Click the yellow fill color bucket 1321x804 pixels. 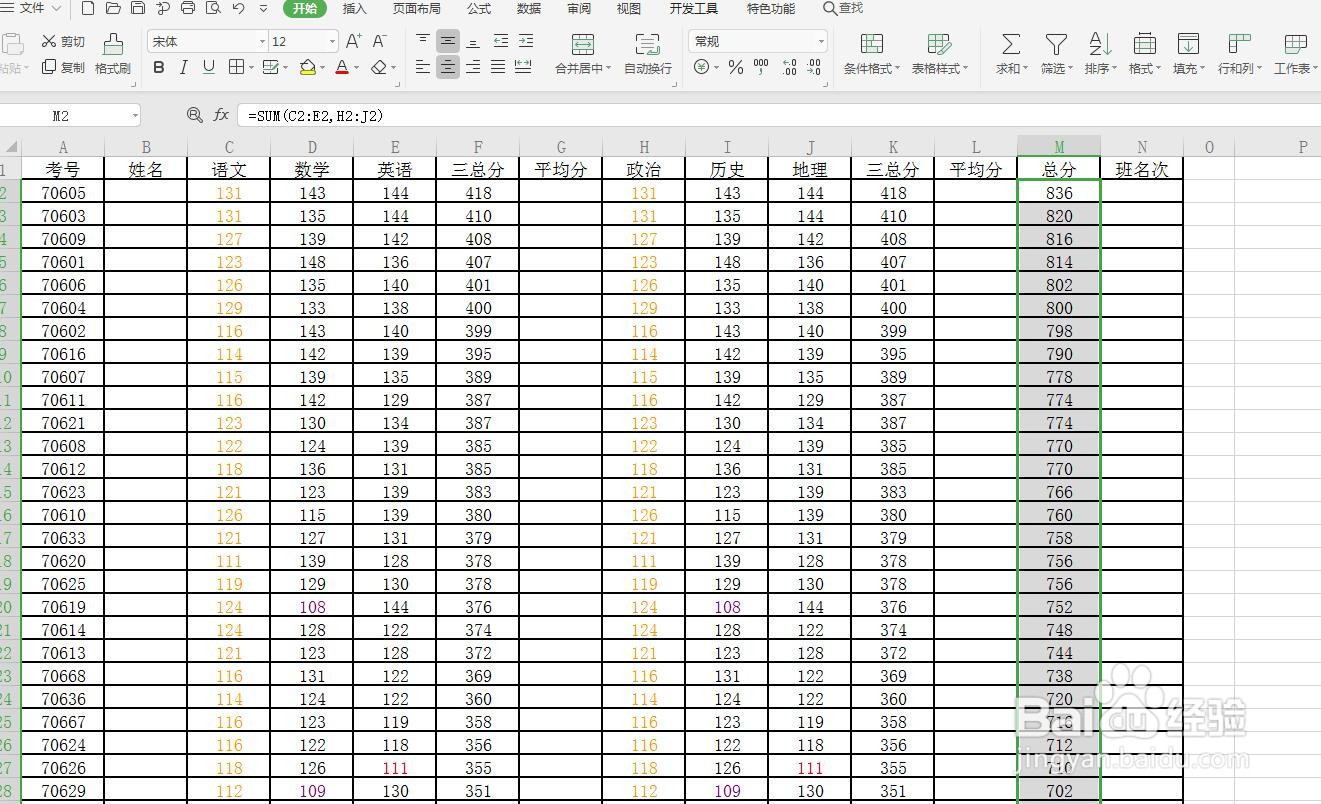click(307, 67)
